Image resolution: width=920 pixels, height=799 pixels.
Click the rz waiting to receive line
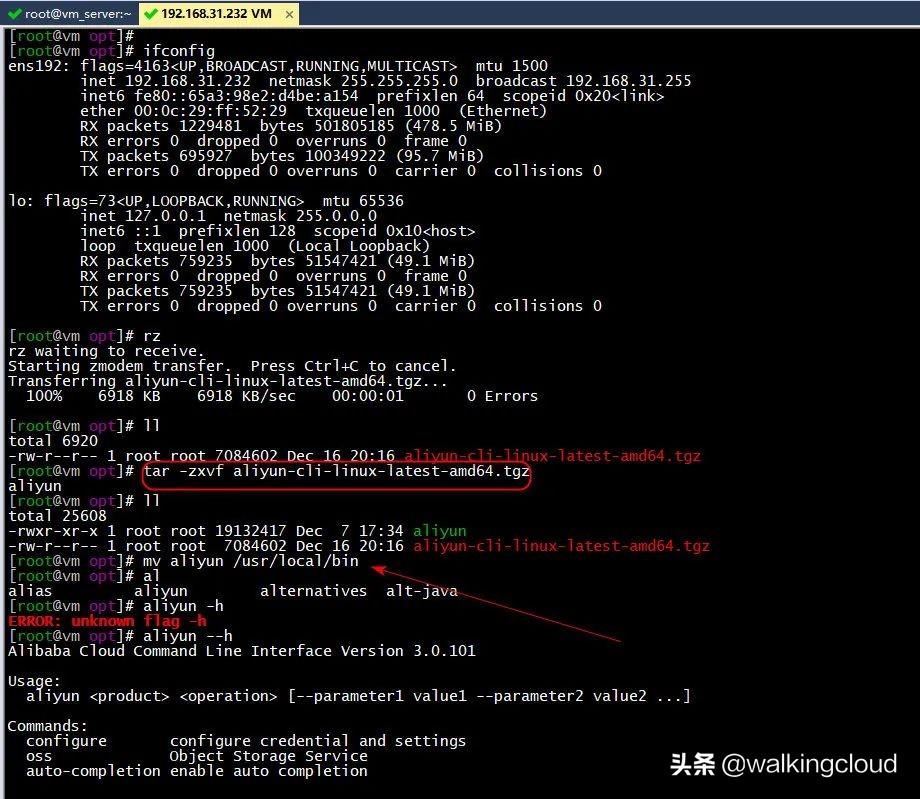pos(106,351)
